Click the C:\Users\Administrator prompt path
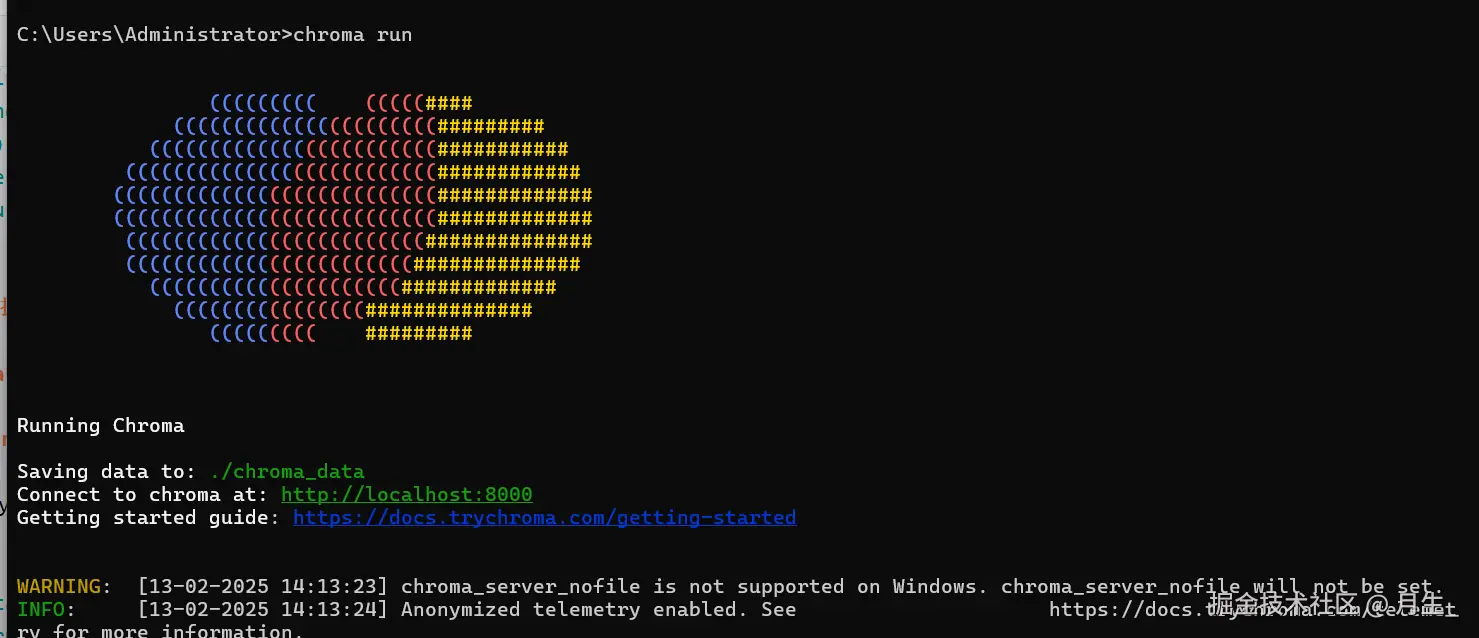The image size is (1479, 638). 148,34
